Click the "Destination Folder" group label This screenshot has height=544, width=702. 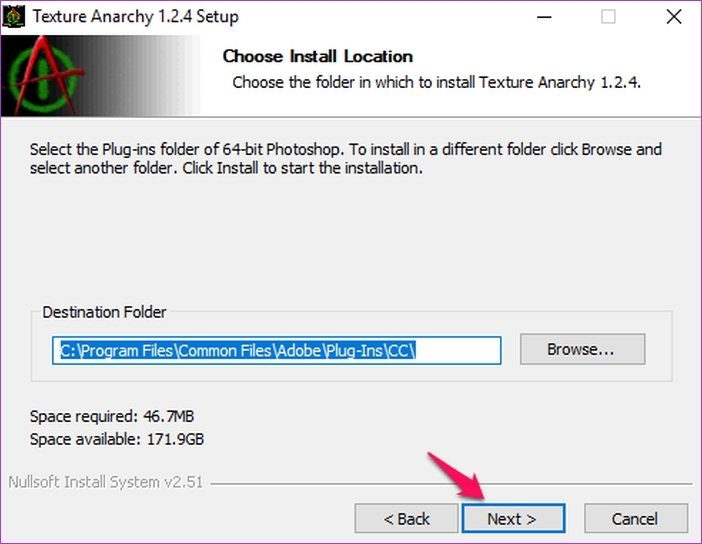point(104,312)
